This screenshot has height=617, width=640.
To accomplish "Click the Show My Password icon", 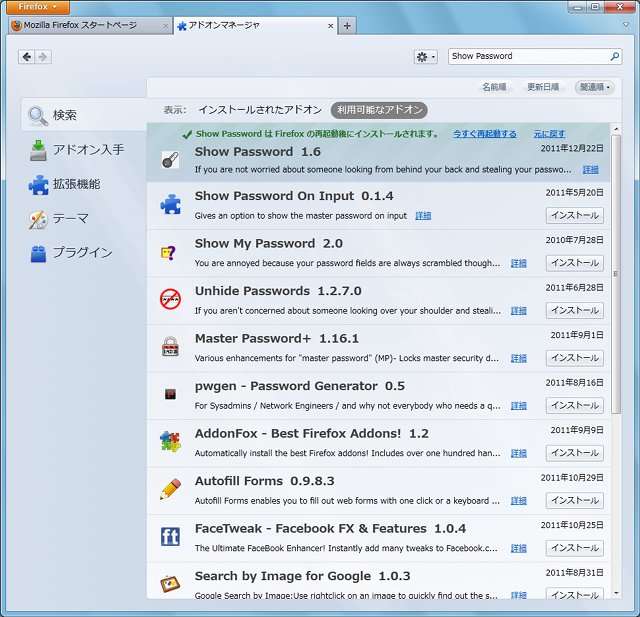I will point(168,253).
